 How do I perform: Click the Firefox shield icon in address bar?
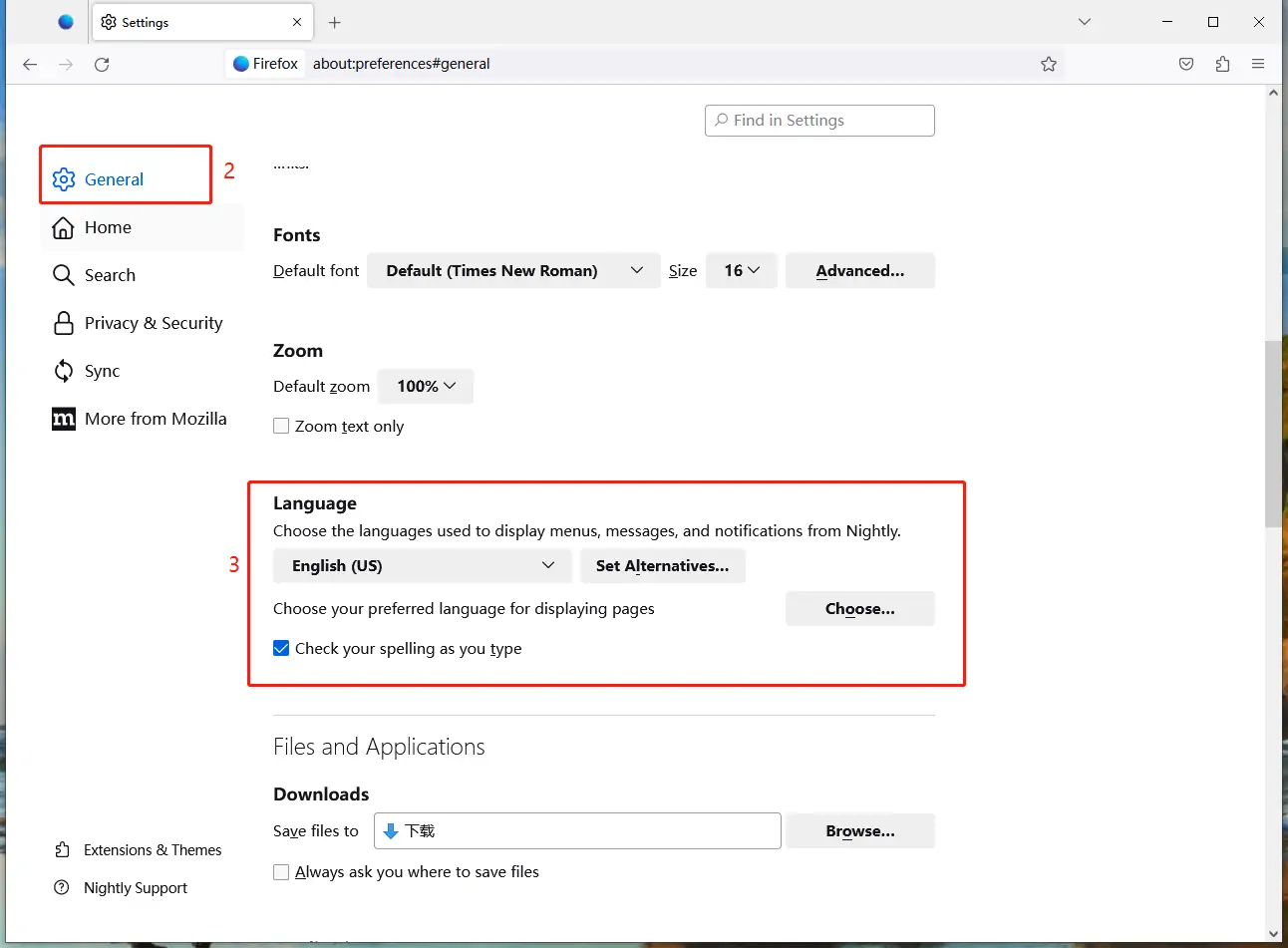tap(241, 63)
